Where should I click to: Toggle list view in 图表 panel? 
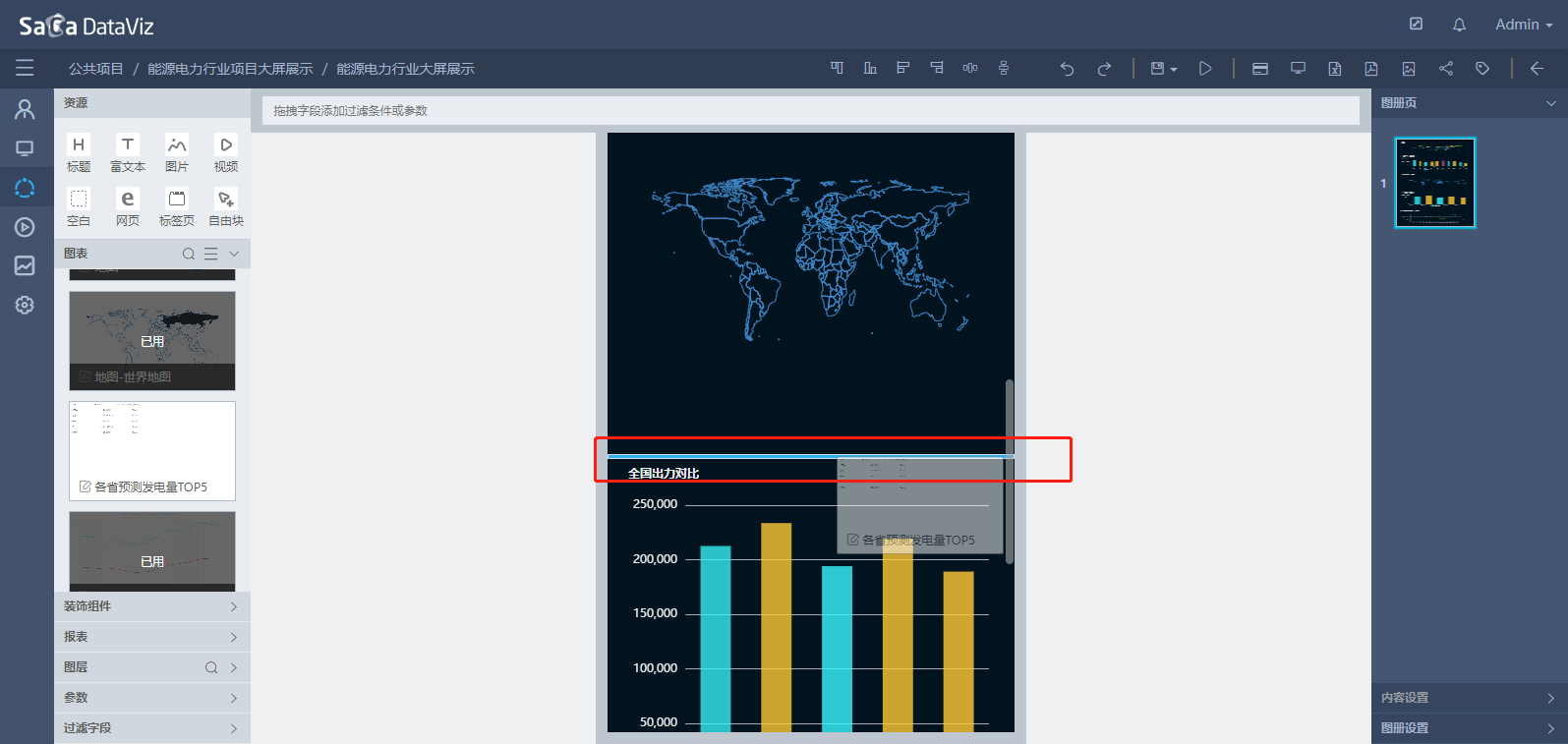pyautogui.click(x=210, y=254)
